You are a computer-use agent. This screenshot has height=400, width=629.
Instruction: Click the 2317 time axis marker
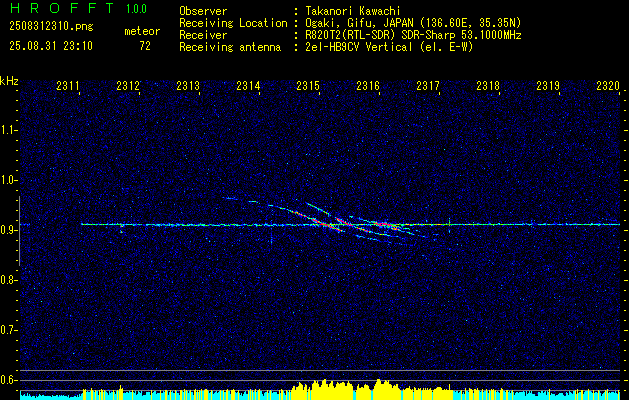(x=428, y=85)
